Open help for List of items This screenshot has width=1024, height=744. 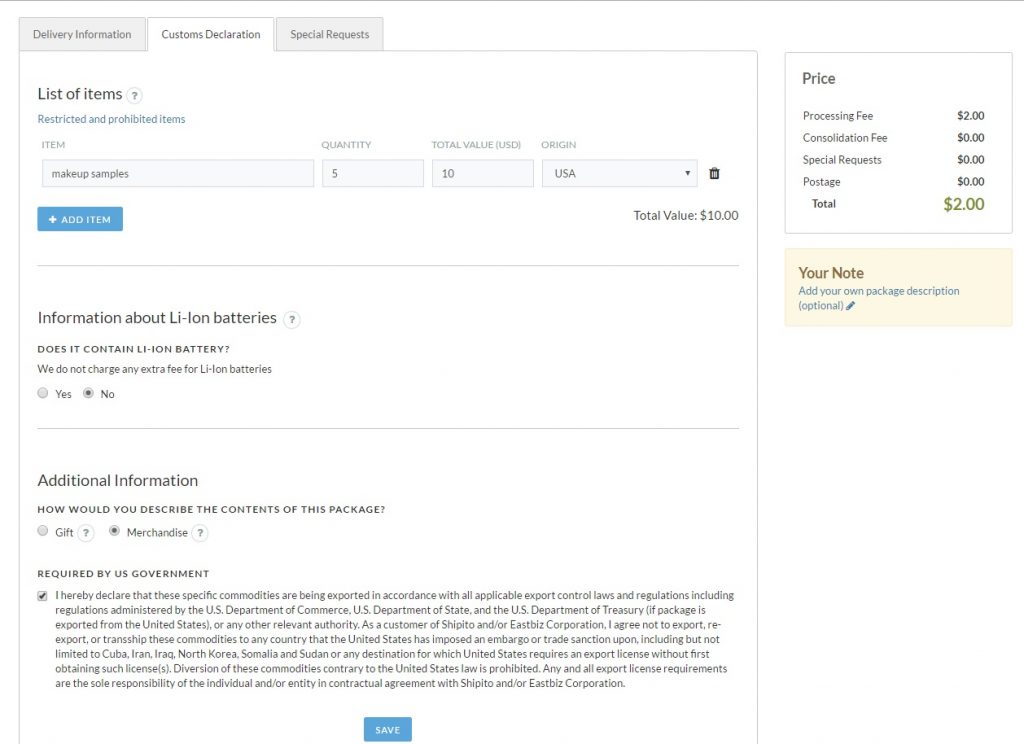click(x=134, y=95)
